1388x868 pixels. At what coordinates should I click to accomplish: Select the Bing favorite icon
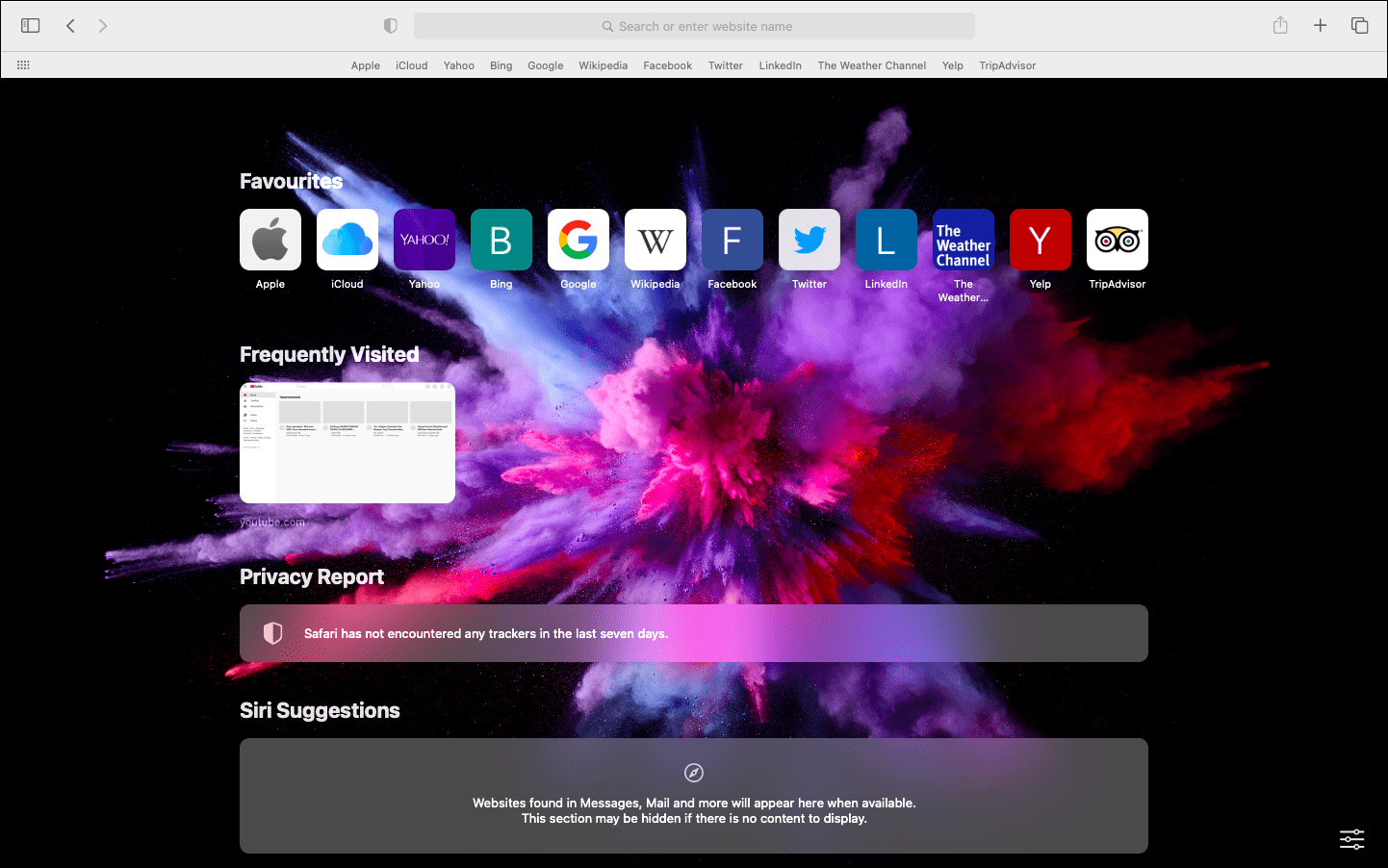[501, 240]
